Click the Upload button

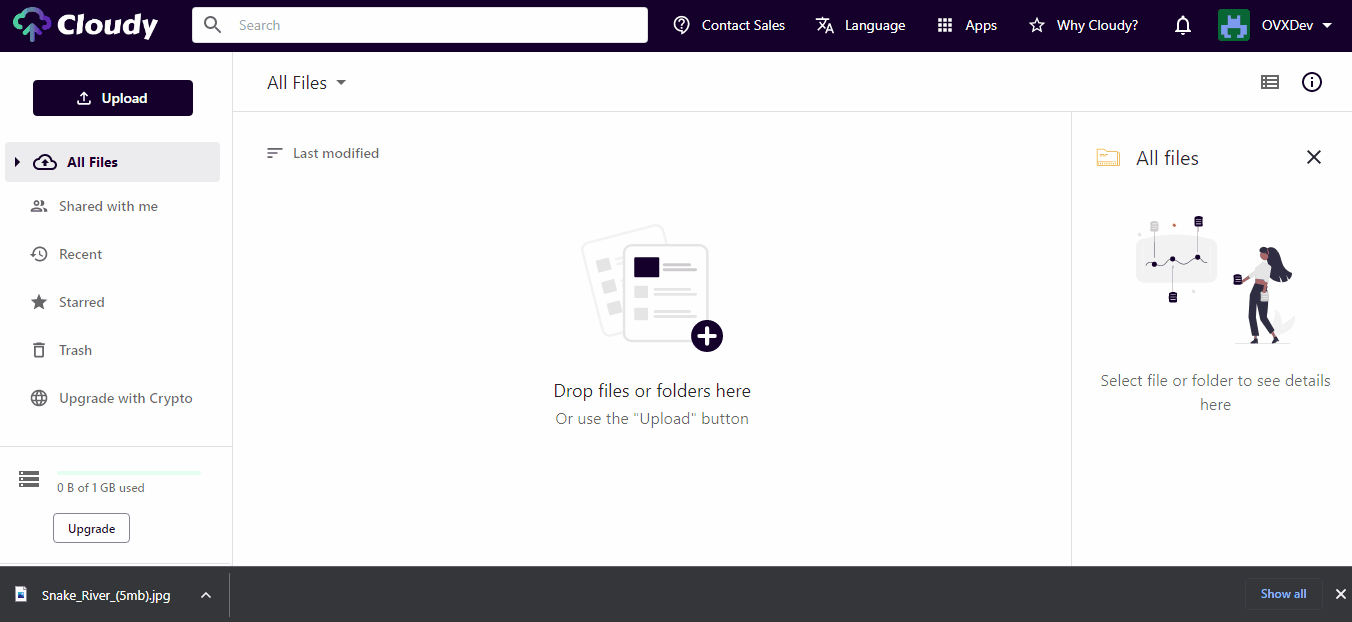click(x=113, y=98)
